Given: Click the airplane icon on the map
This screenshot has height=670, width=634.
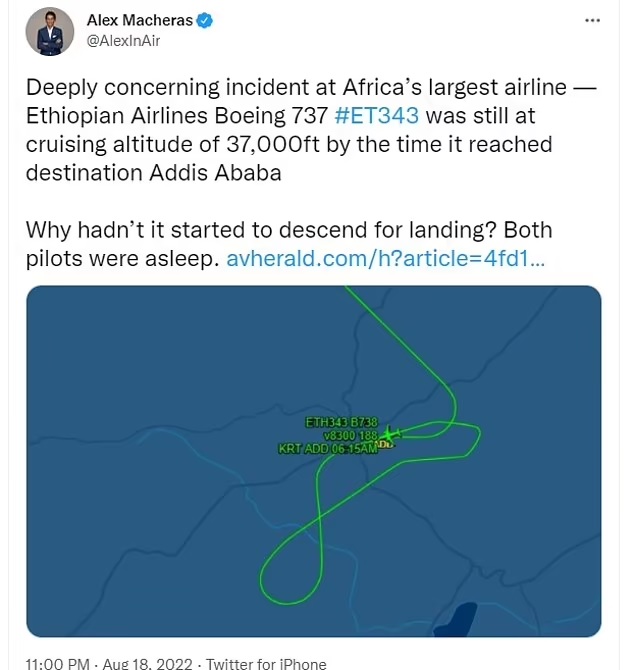Looking at the screenshot, I should point(390,434).
